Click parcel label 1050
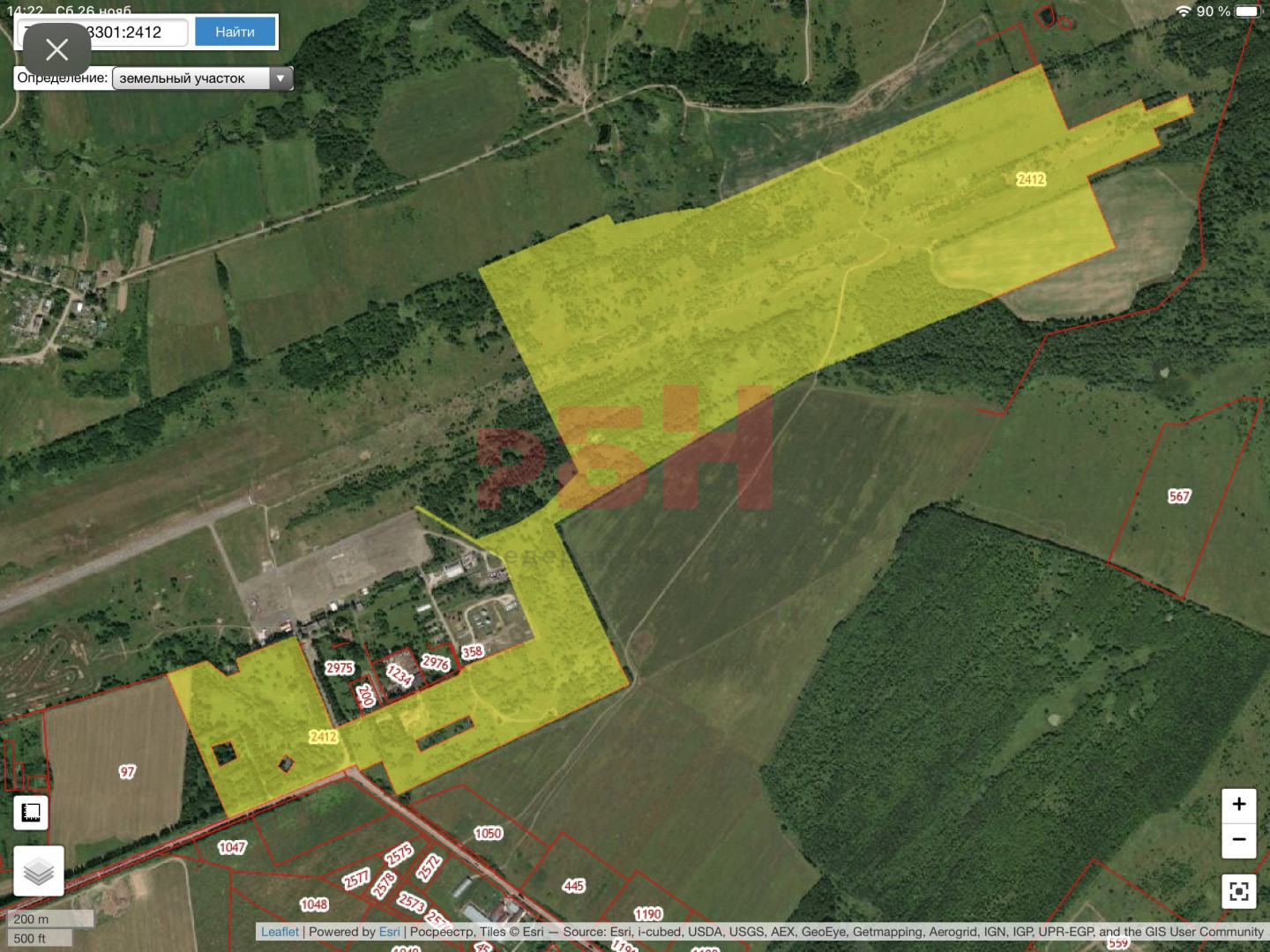 point(488,833)
